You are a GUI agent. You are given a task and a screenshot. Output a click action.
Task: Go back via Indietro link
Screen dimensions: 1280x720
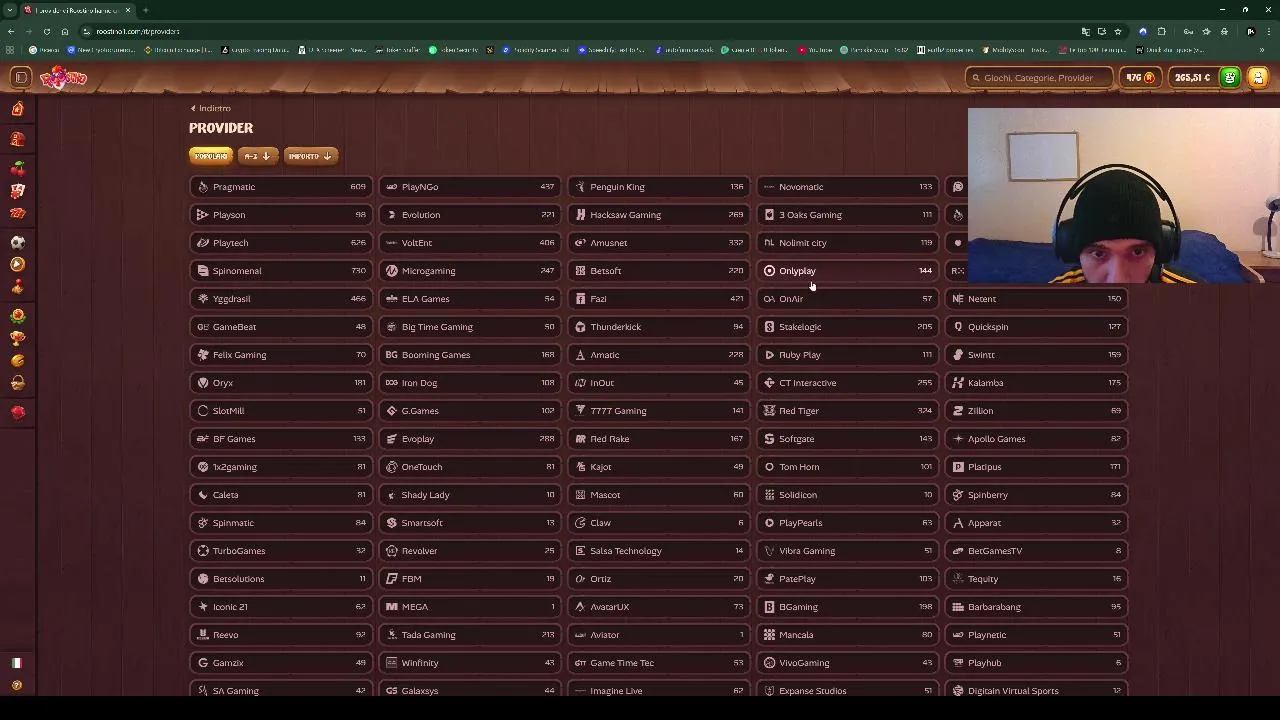click(x=210, y=108)
